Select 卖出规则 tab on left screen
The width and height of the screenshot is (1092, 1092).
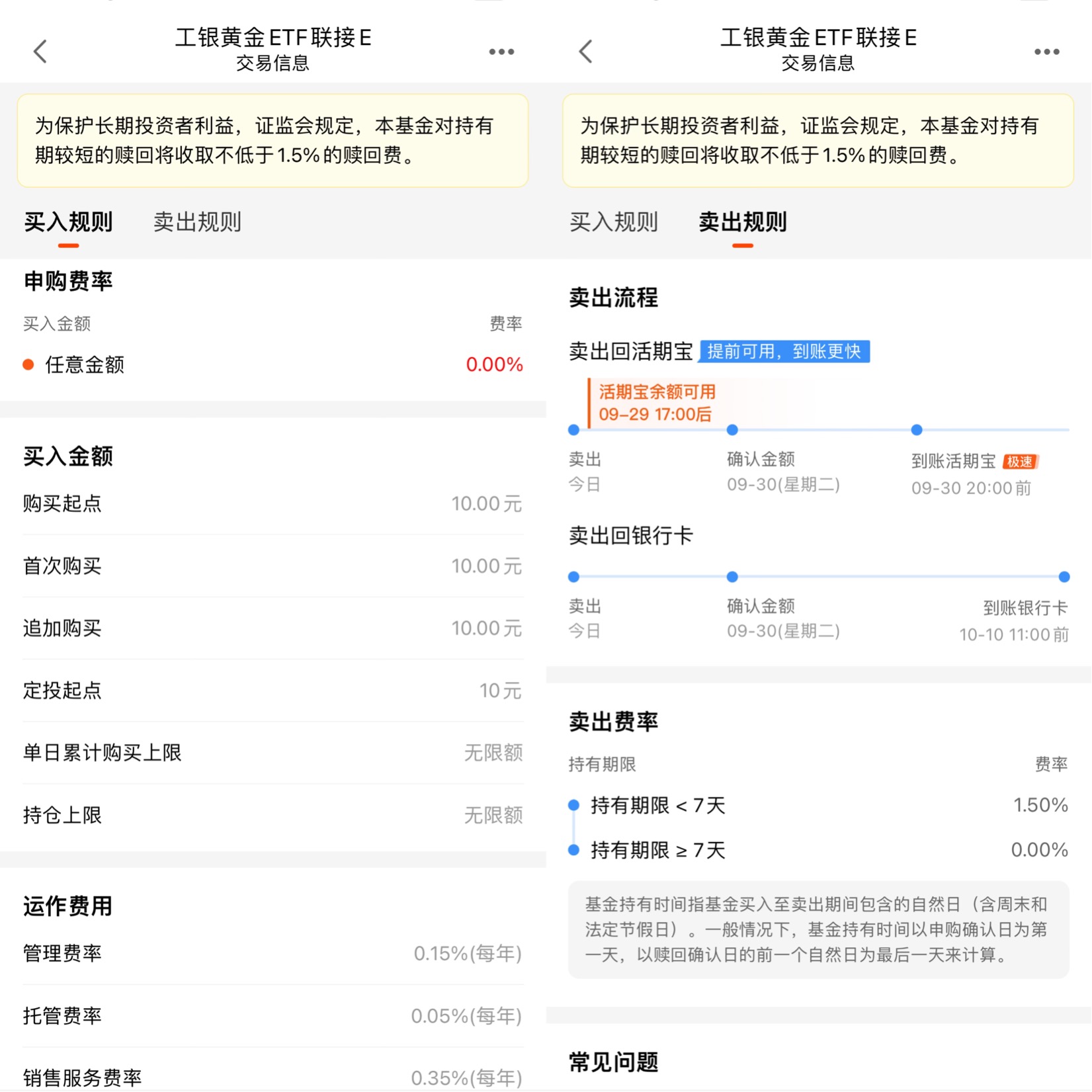[197, 222]
